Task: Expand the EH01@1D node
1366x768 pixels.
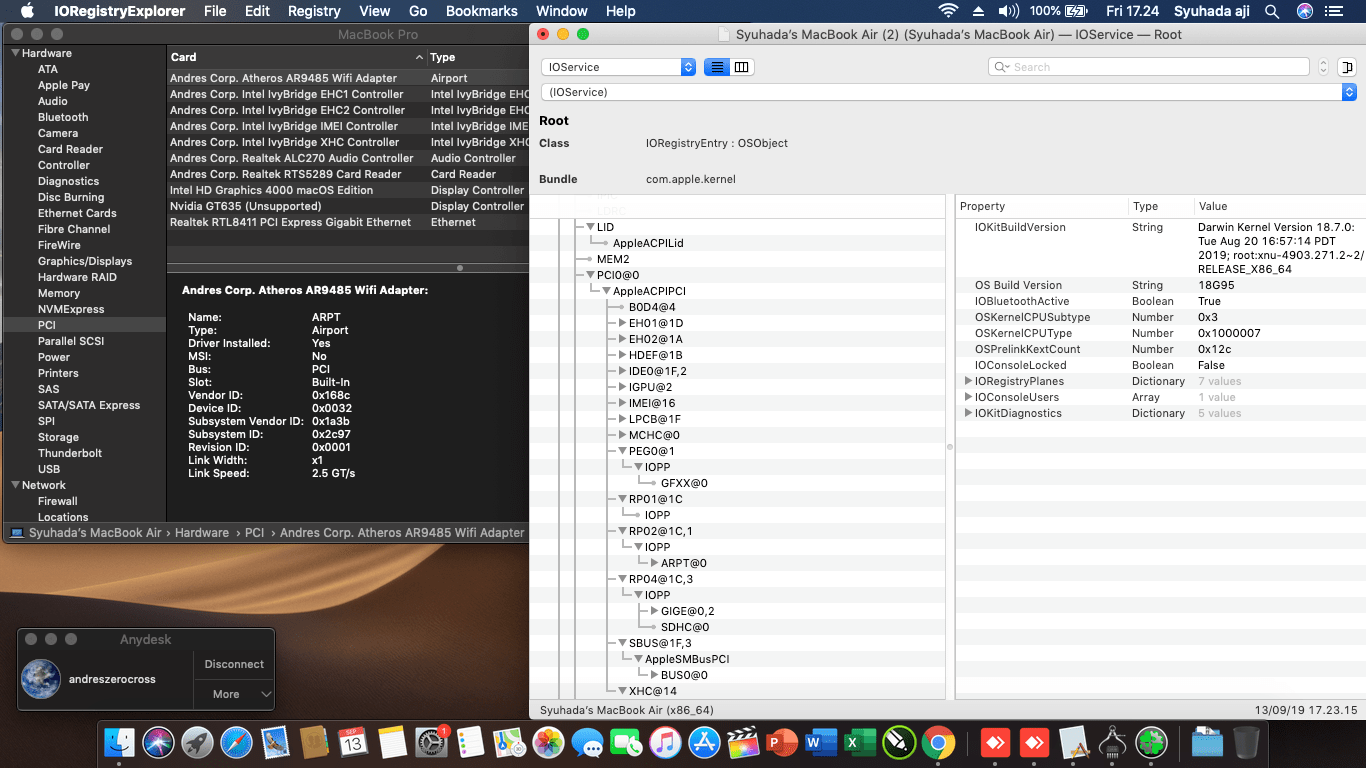Action: [622, 323]
